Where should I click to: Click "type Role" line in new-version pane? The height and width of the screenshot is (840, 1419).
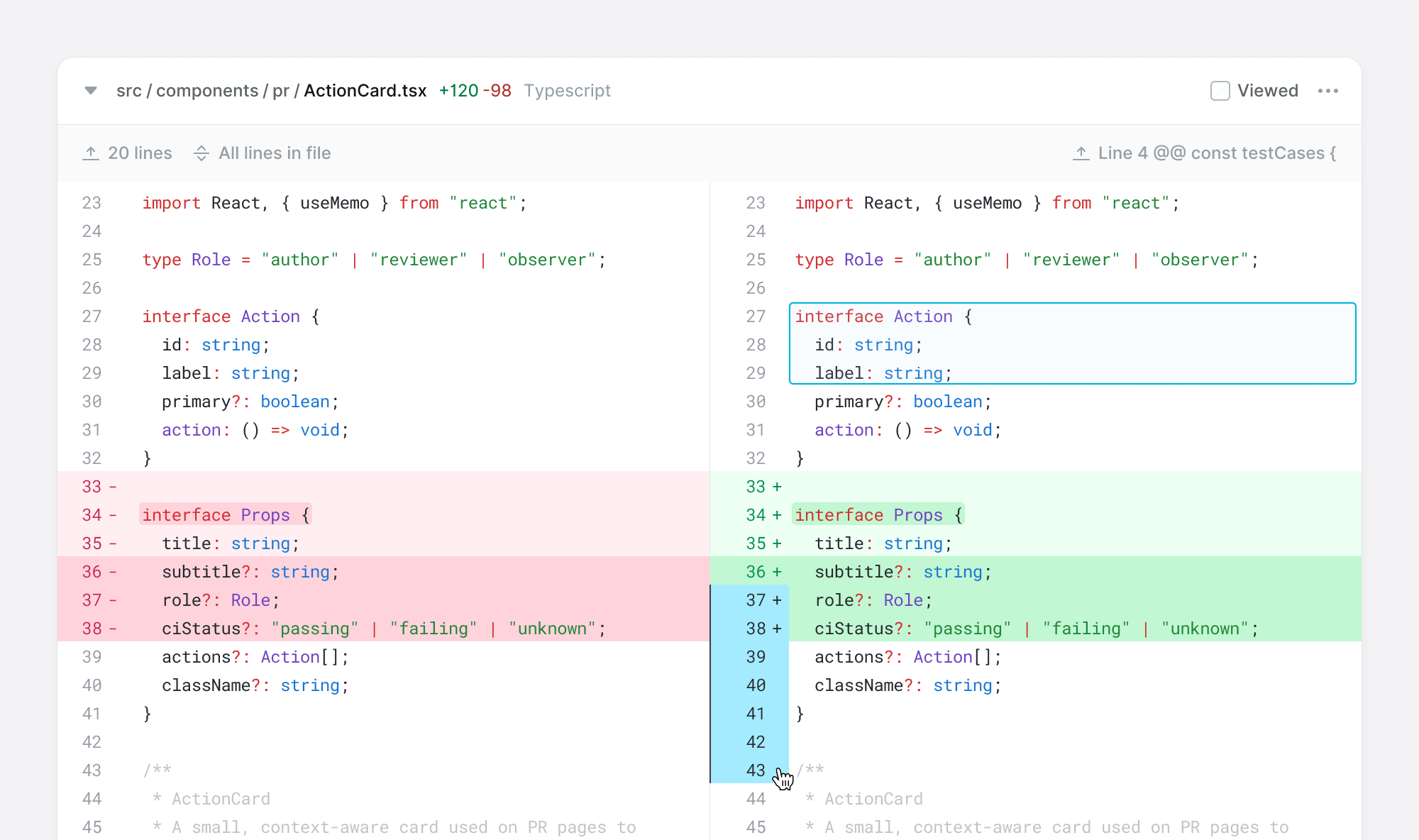click(1027, 260)
